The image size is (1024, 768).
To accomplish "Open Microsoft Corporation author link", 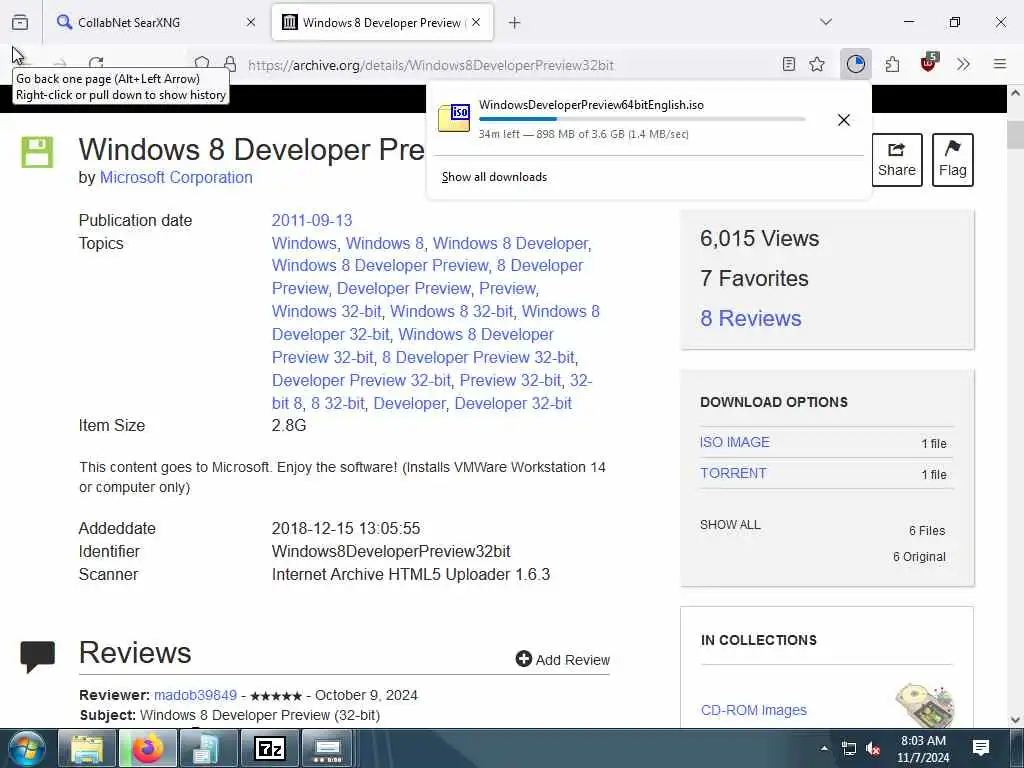I will tap(176, 178).
